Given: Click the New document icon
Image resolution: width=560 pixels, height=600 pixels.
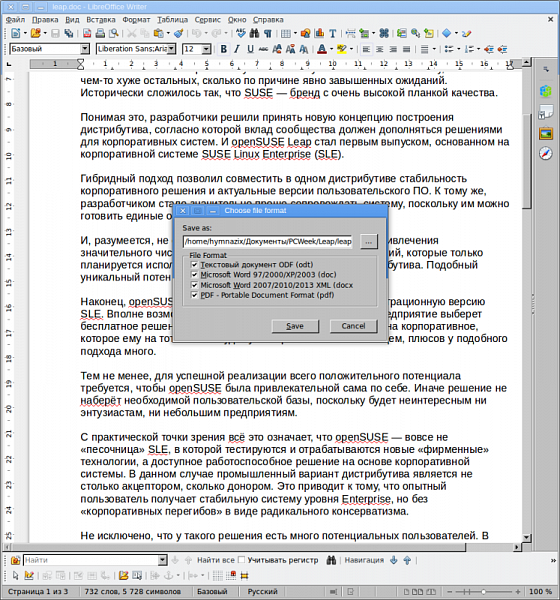Looking at the screenshot, I should point(15,34).
